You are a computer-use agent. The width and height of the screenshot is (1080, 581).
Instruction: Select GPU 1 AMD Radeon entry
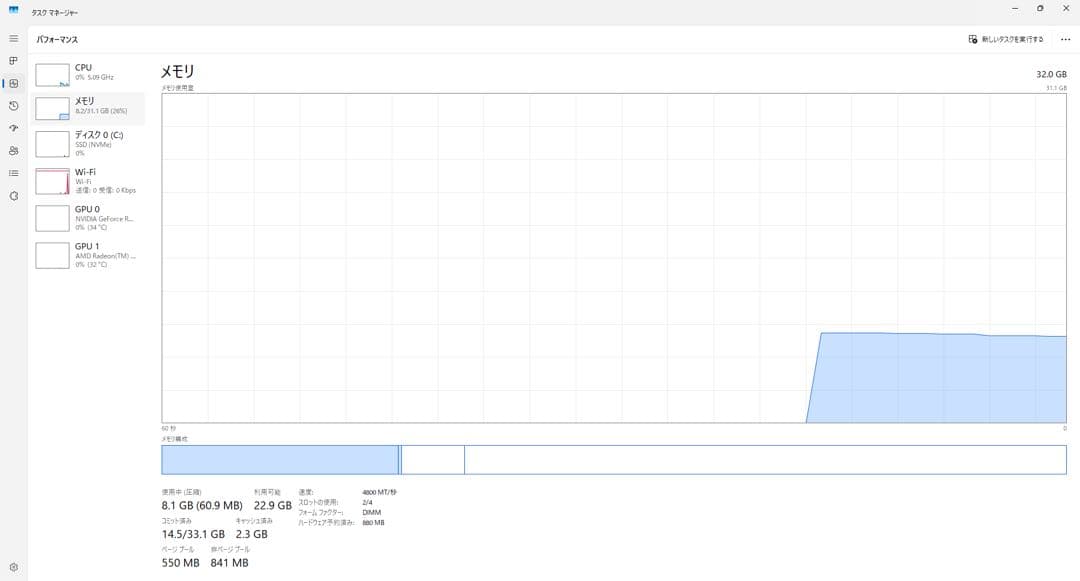coord(88,254)
